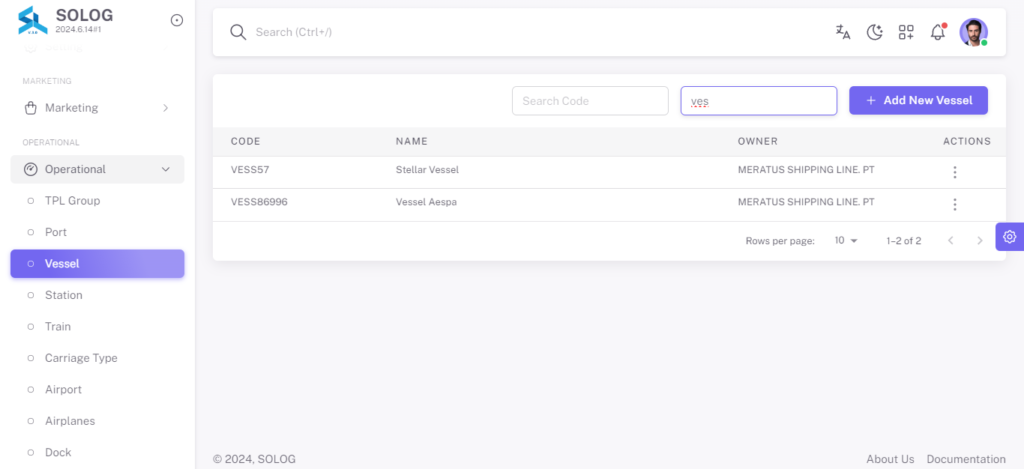Open the user profile avatar
Image resolution: width=1024 pixels, height=469 pixels.
click(x=973, y=32)
